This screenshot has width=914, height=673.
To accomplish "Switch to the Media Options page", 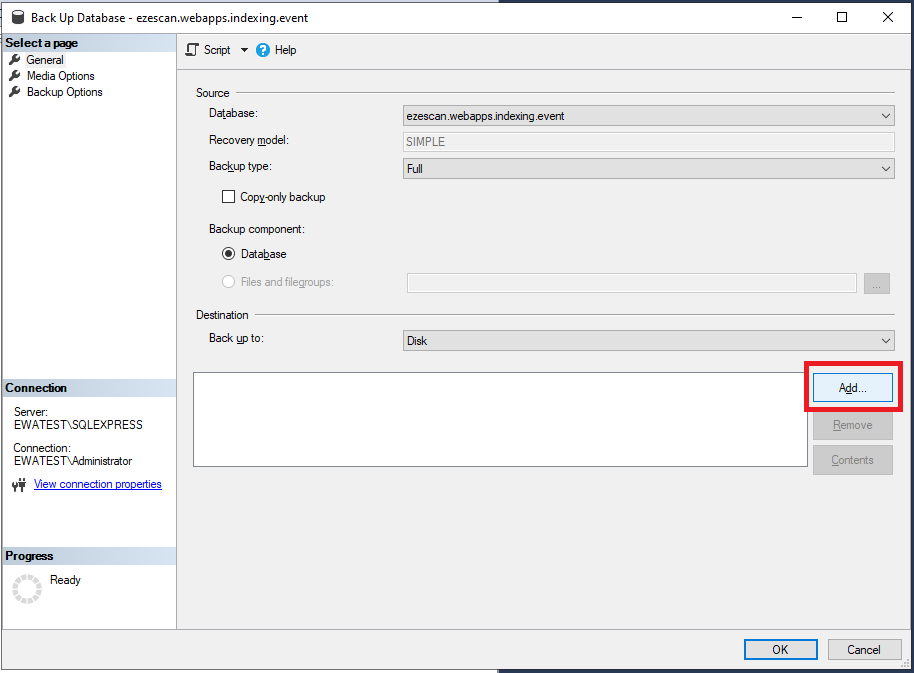I will coord(60,76).
